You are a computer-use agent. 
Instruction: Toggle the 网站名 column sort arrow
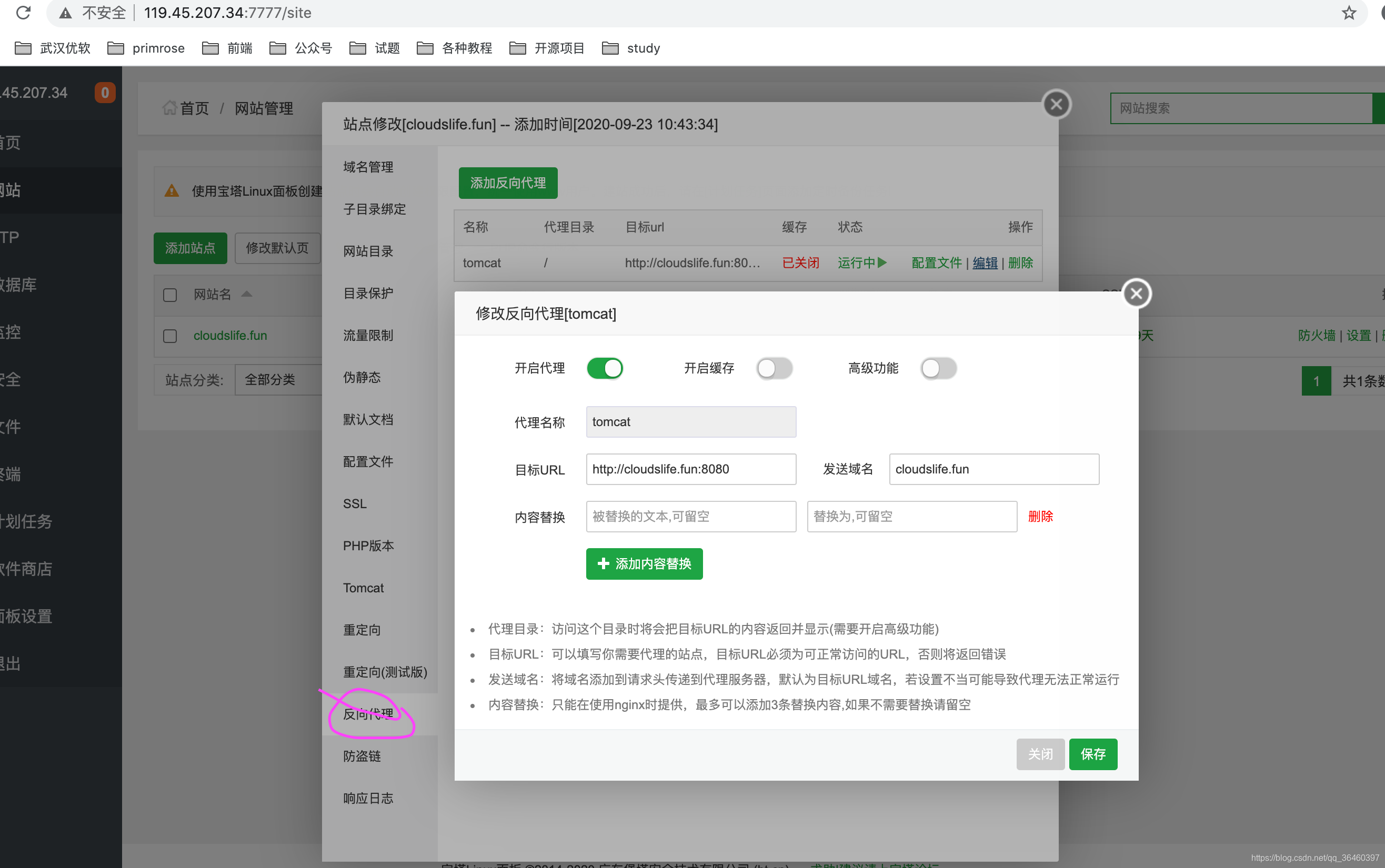[x=247, y=294]
